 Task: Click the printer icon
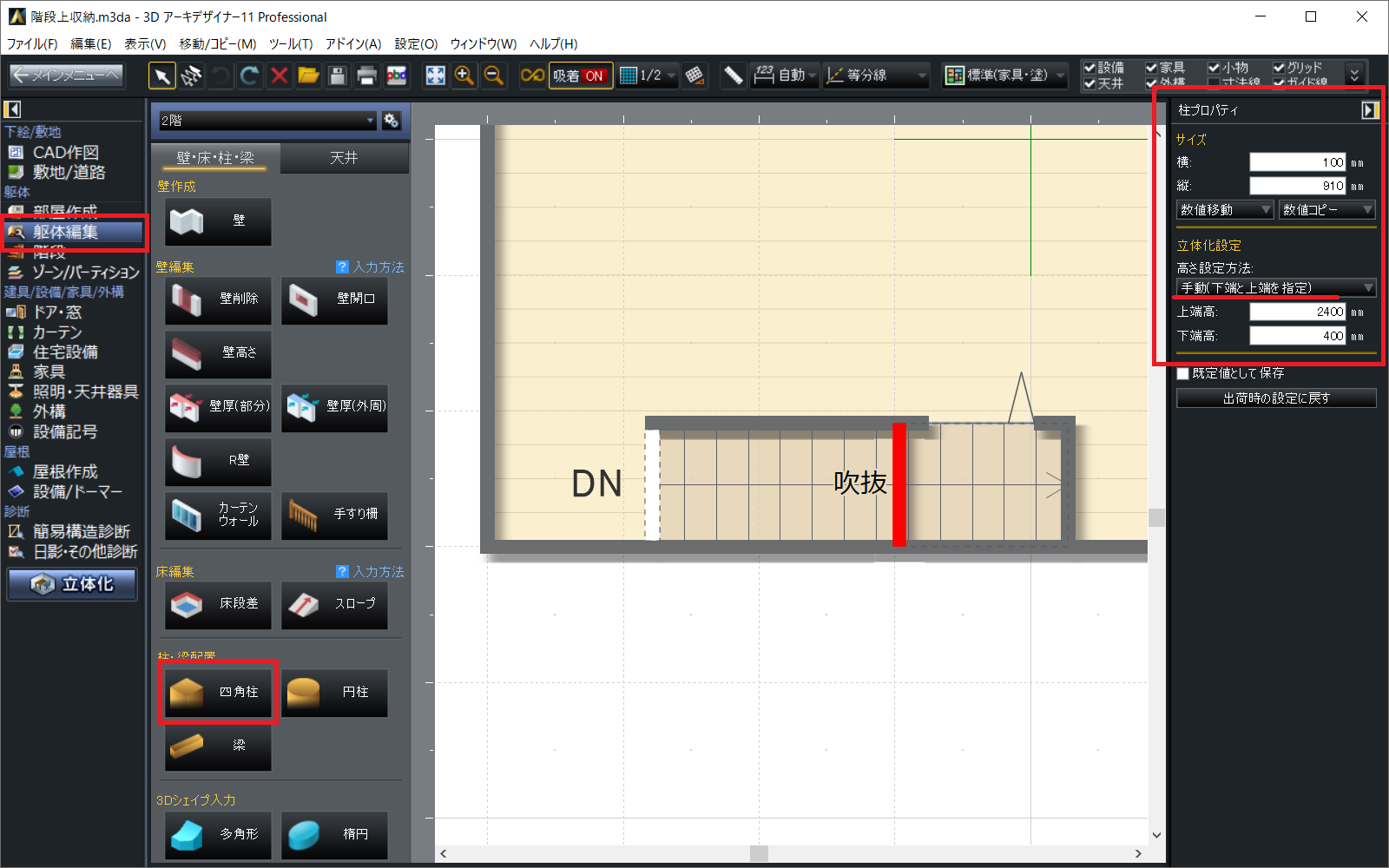(367, 76)
